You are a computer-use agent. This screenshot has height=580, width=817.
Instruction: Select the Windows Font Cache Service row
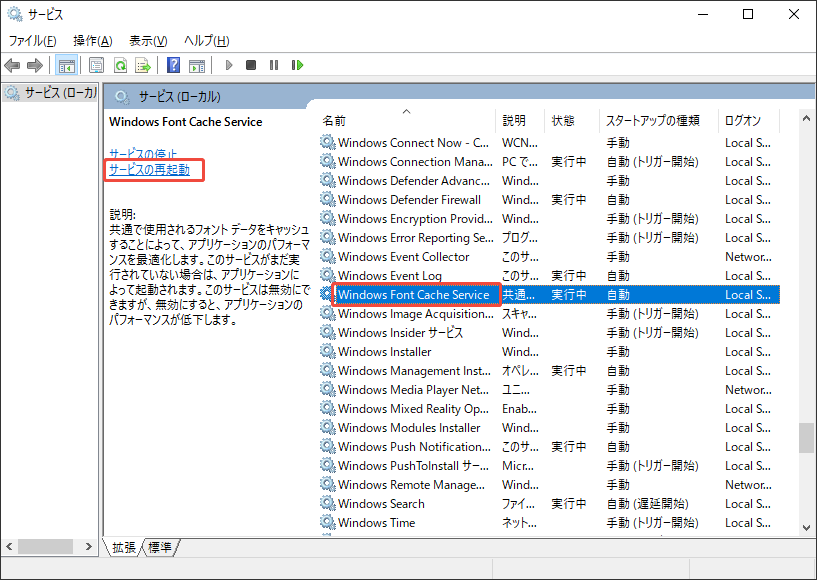click(x=549, y=294)
